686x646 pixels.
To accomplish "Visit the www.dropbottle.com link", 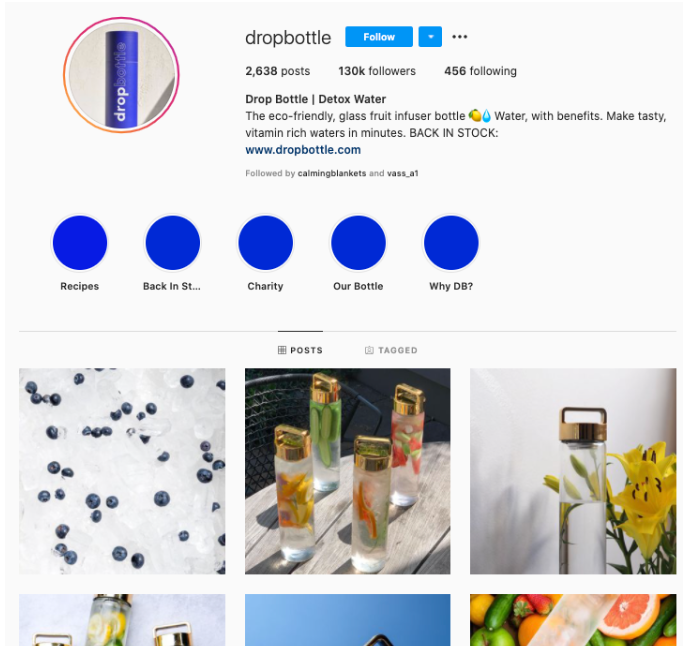I will click(303, 150).
